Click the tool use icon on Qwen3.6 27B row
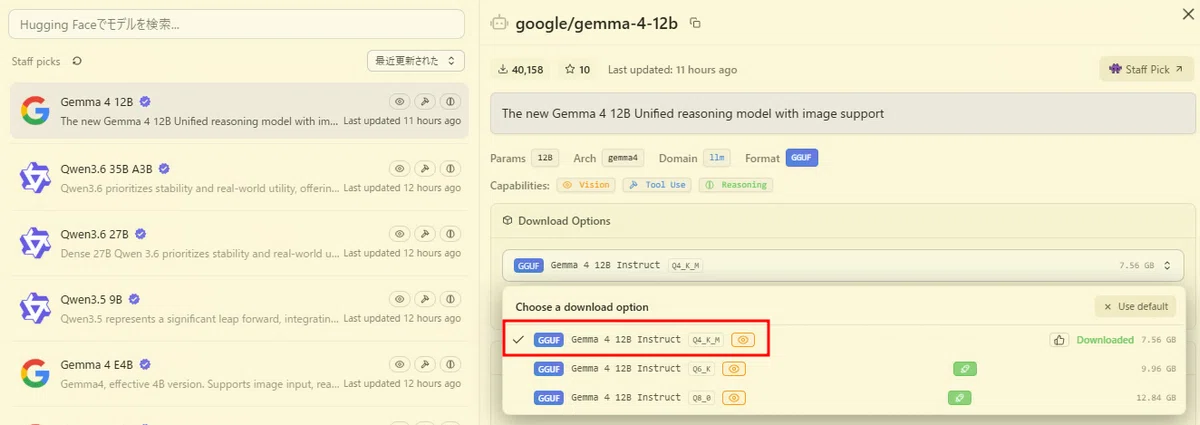 [x=425, y=234]
